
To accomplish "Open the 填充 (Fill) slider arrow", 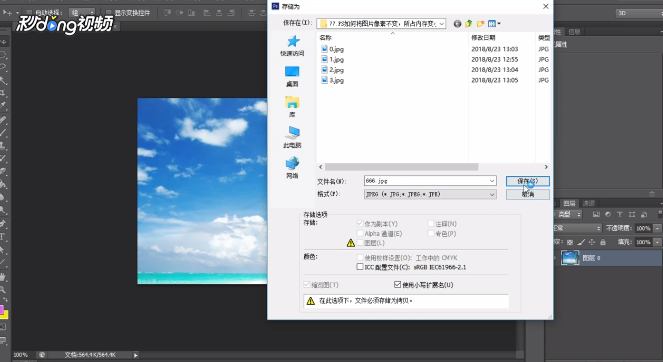I will click(658, 242).
